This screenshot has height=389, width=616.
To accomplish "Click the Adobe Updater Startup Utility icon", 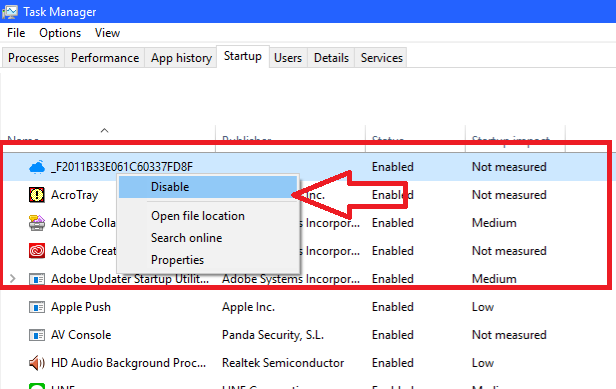I will coord(37,279).
